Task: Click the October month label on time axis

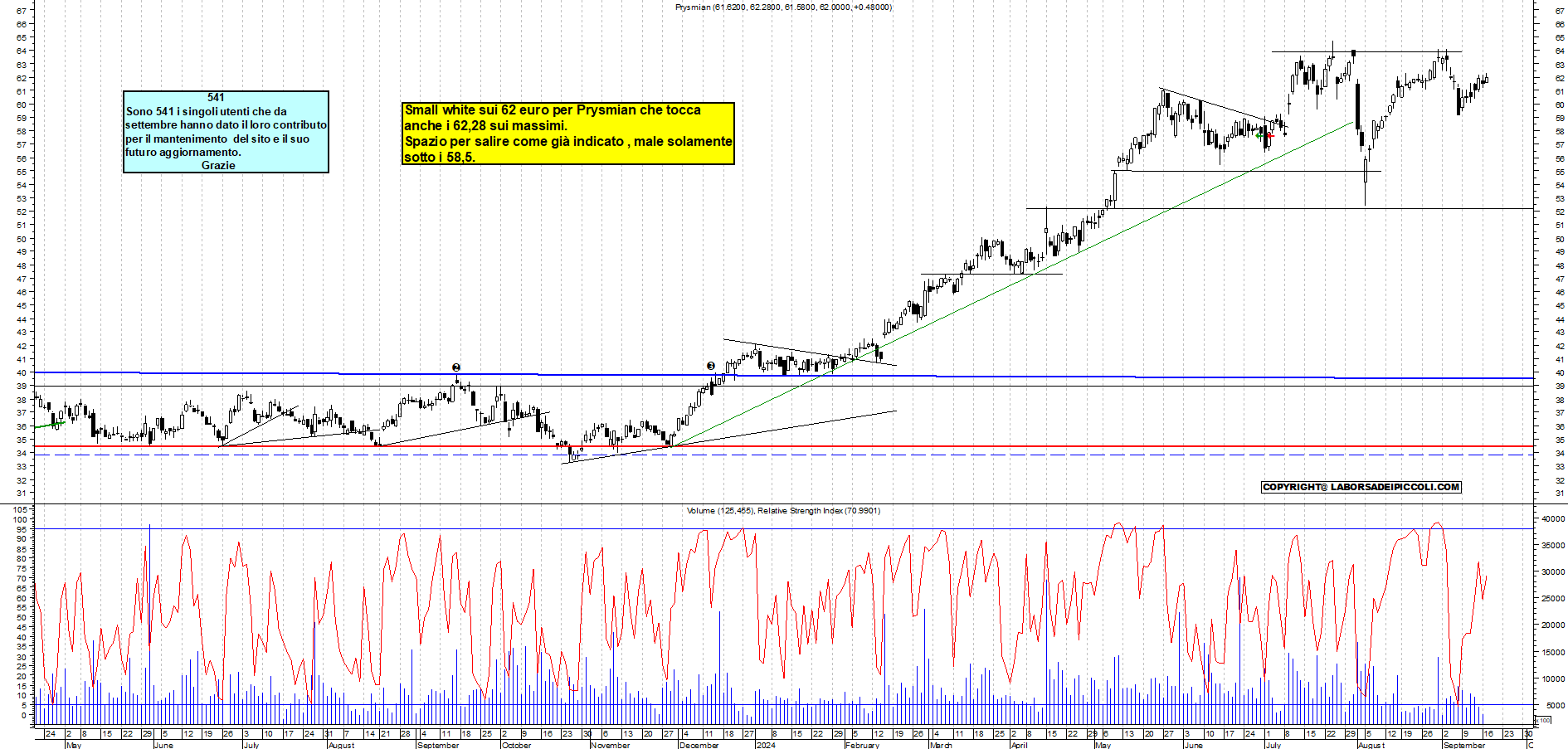Action: 516,745
